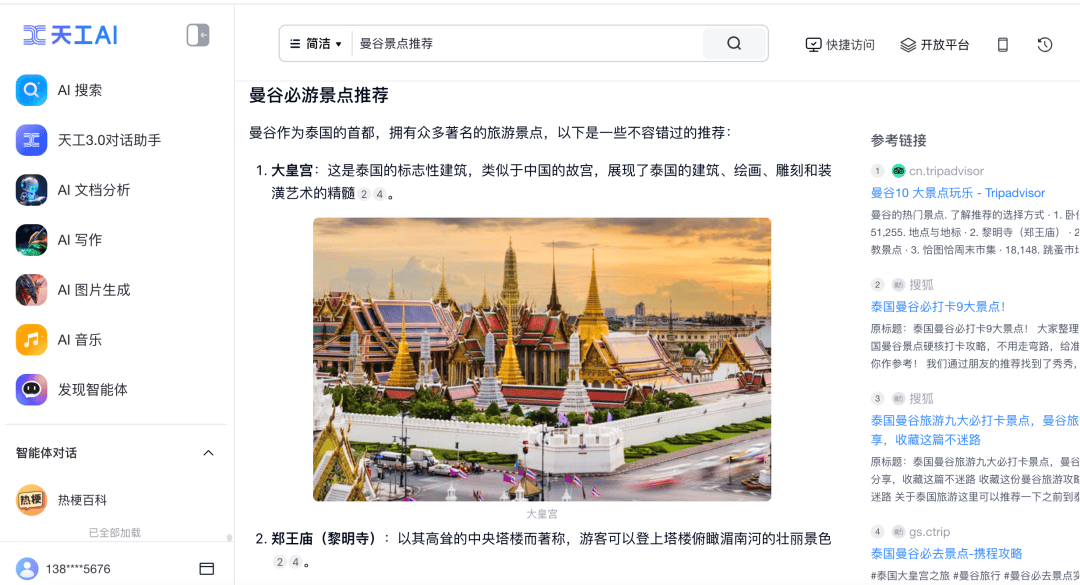Screen dimensions: 1080x585
Task: Open the 热梗百科 agent chat
Action: pyautogui.click(x=82, y=500)
